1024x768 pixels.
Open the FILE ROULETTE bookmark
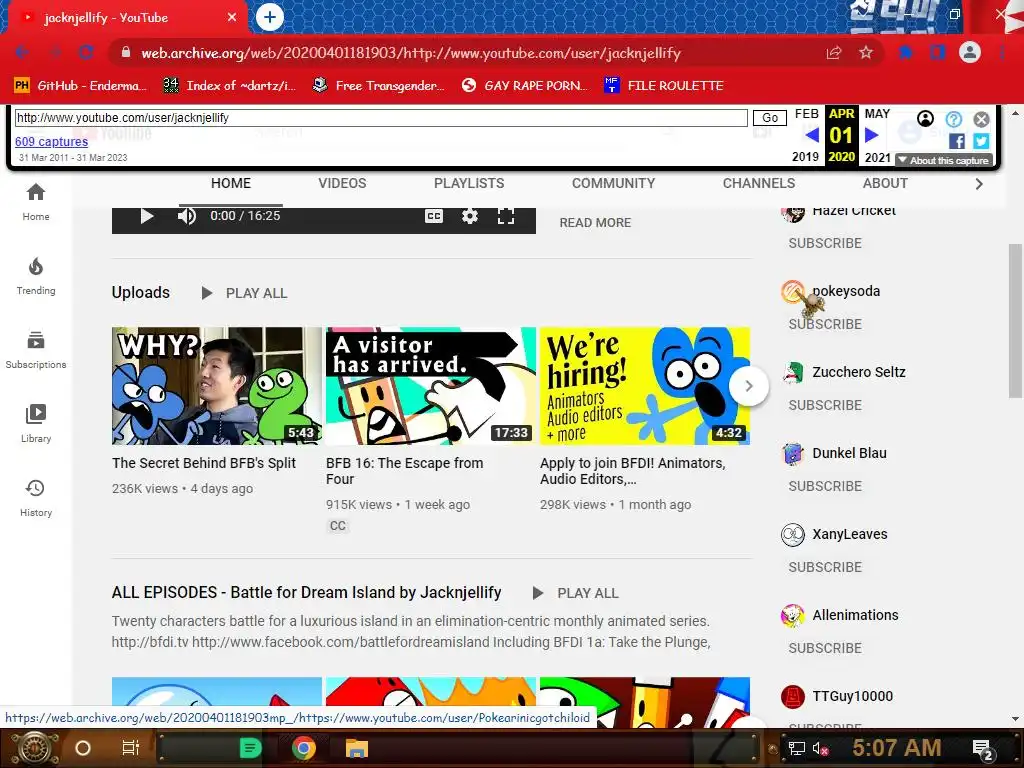point(664,86)
